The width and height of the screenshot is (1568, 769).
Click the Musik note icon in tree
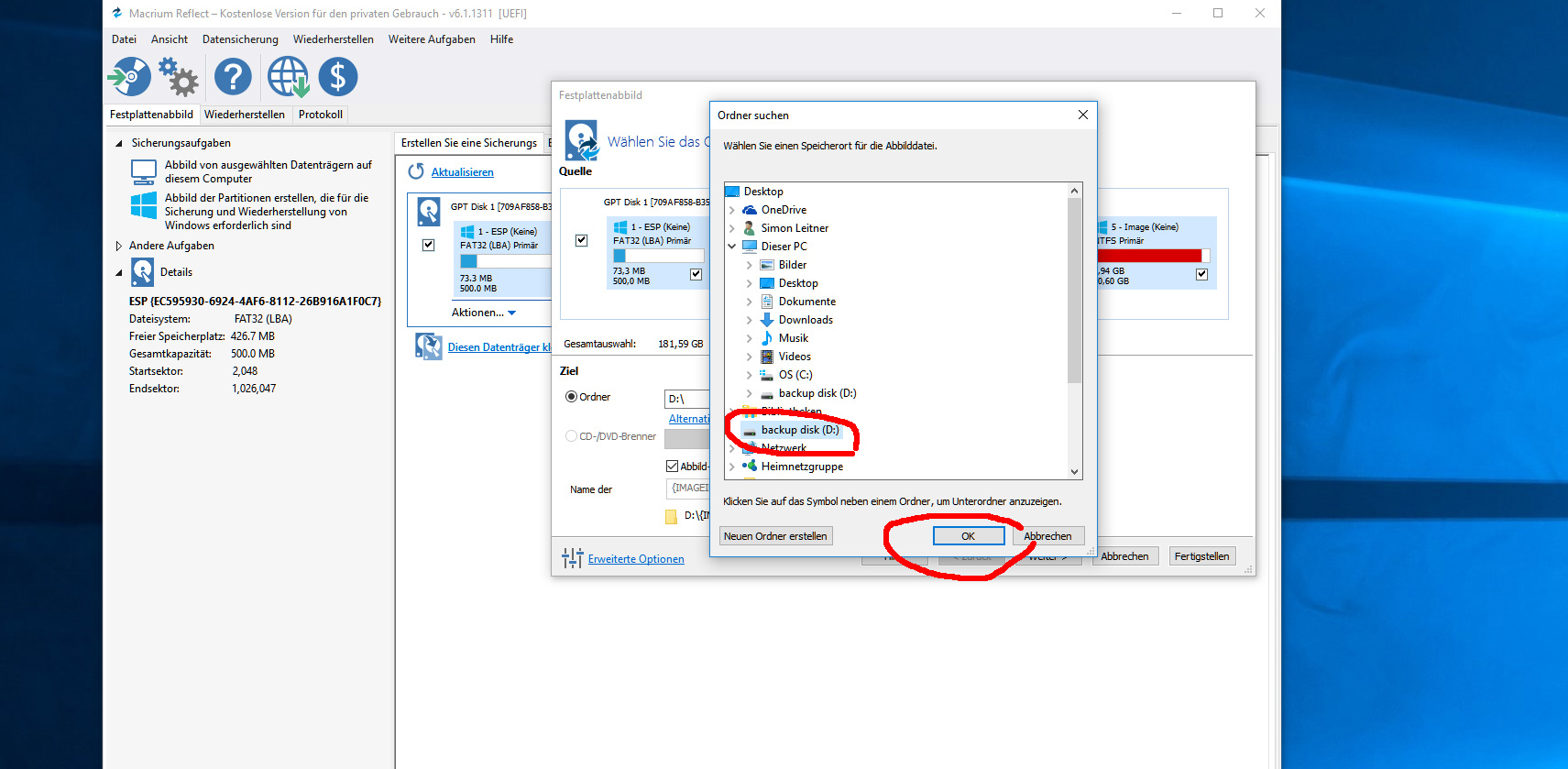(767, 338)
